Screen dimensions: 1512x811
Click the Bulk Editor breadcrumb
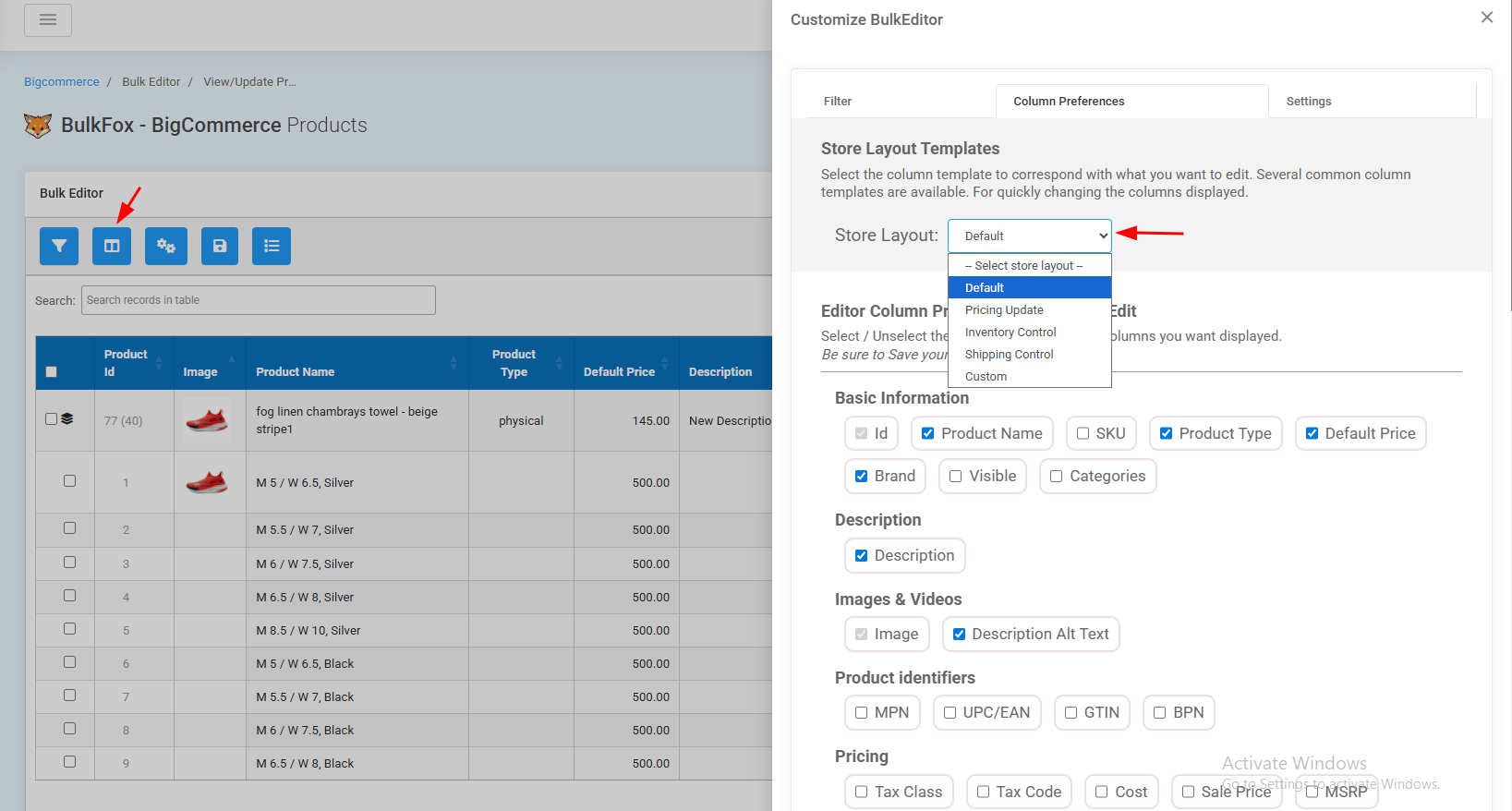coord(151,82)
